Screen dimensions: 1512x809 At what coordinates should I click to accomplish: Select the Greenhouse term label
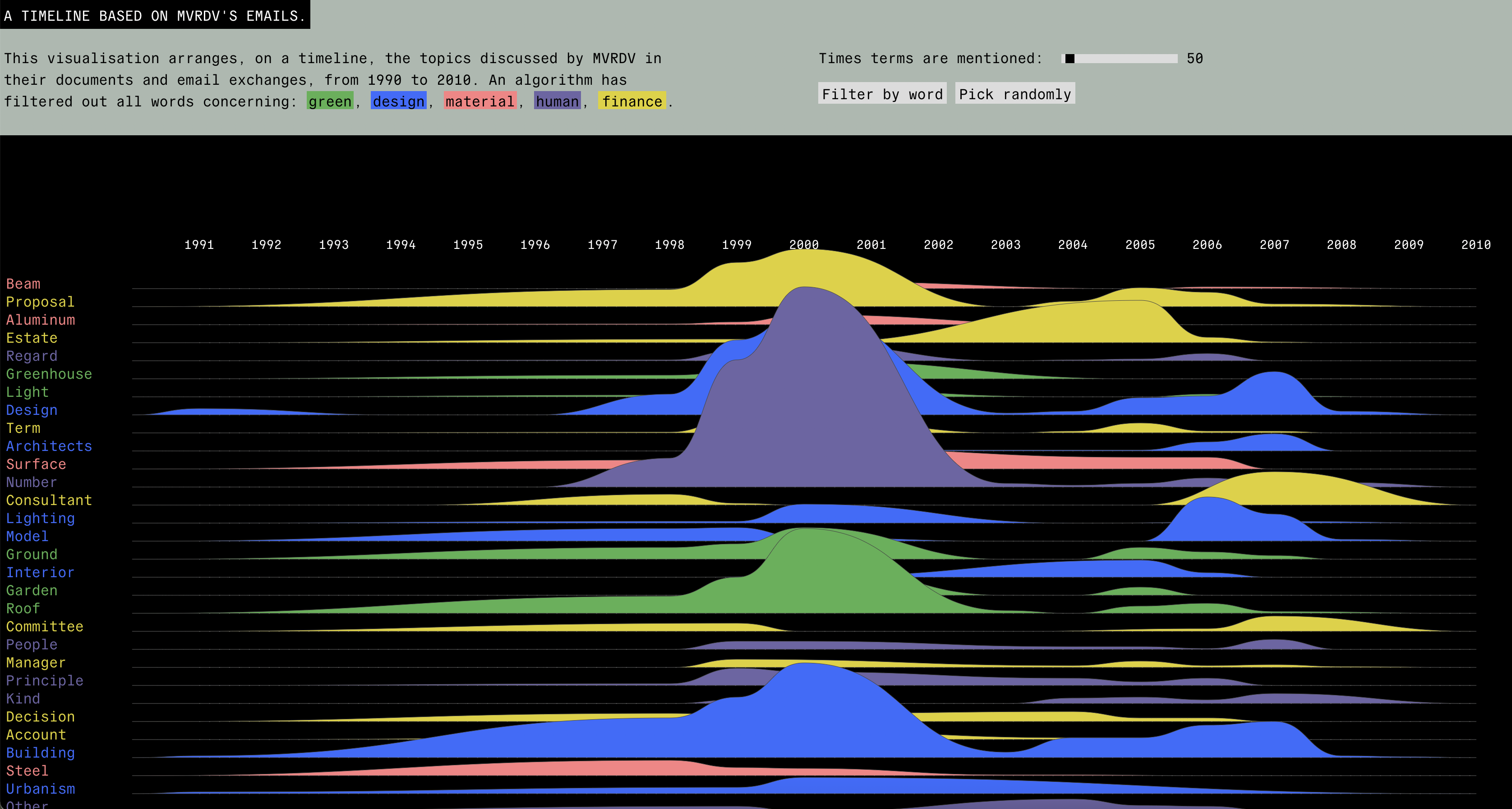point(49,374)
